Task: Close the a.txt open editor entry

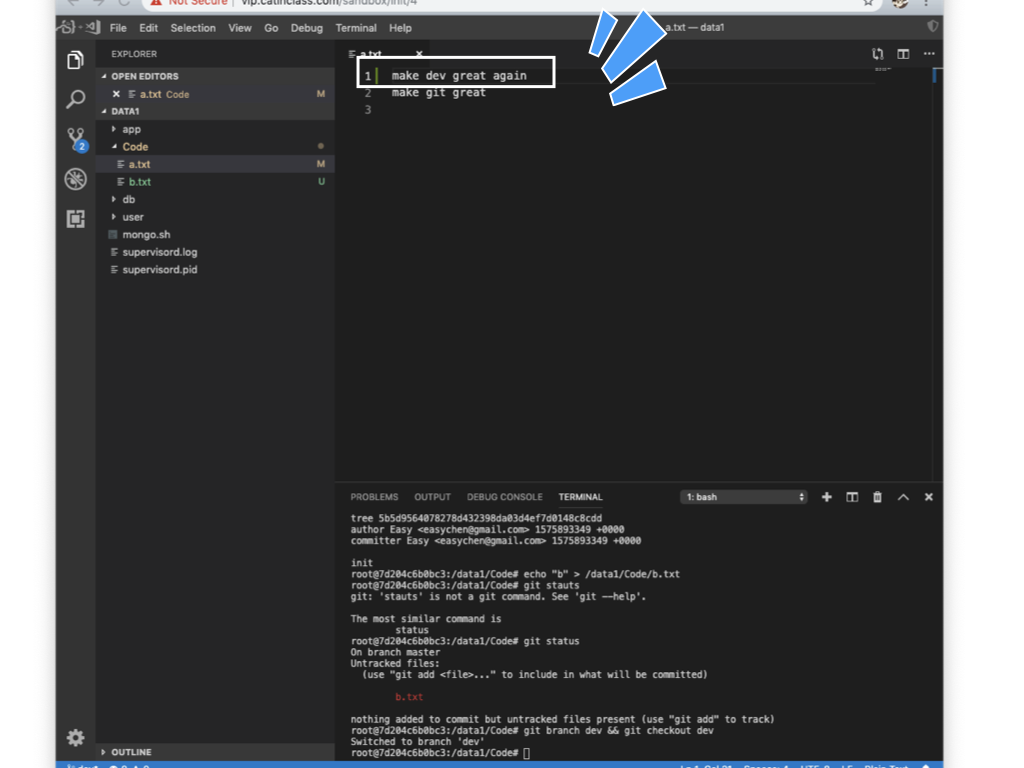Action: click(x=116, y=94)
